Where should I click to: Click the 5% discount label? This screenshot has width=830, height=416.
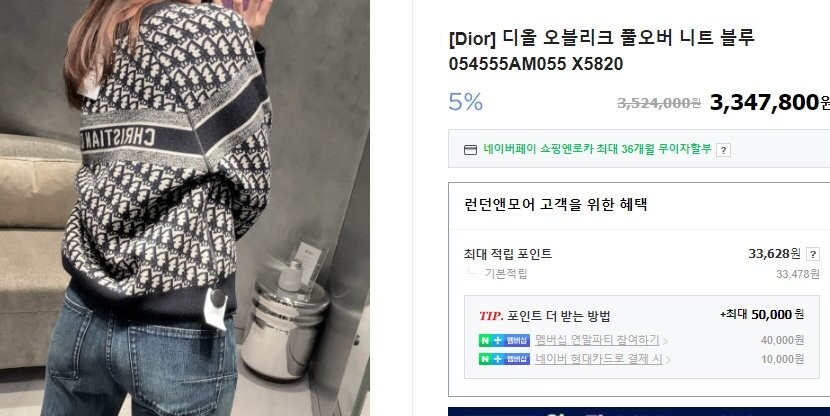(x=465, y=102)
